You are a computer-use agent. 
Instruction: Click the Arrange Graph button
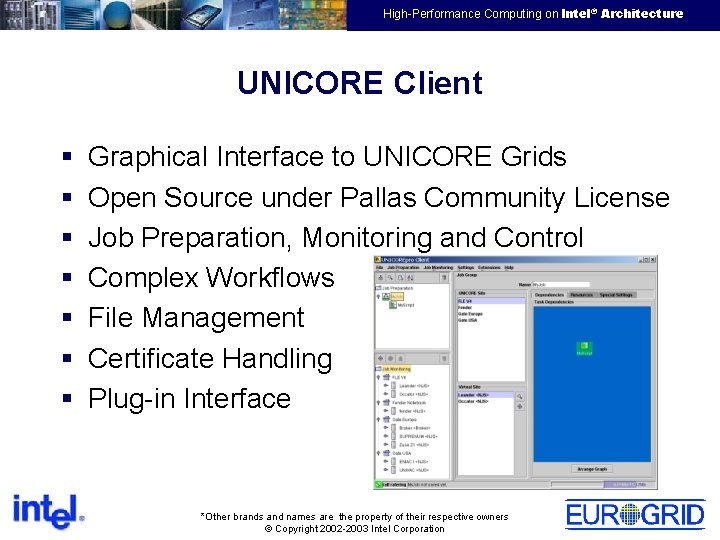(x=592, y=469)
